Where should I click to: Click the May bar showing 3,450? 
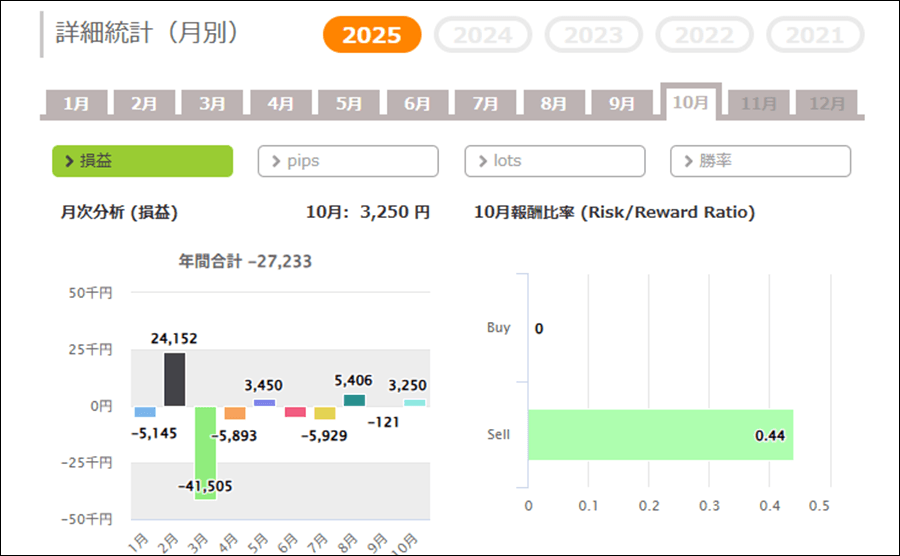pyautogui.click(x=264, y=403)
